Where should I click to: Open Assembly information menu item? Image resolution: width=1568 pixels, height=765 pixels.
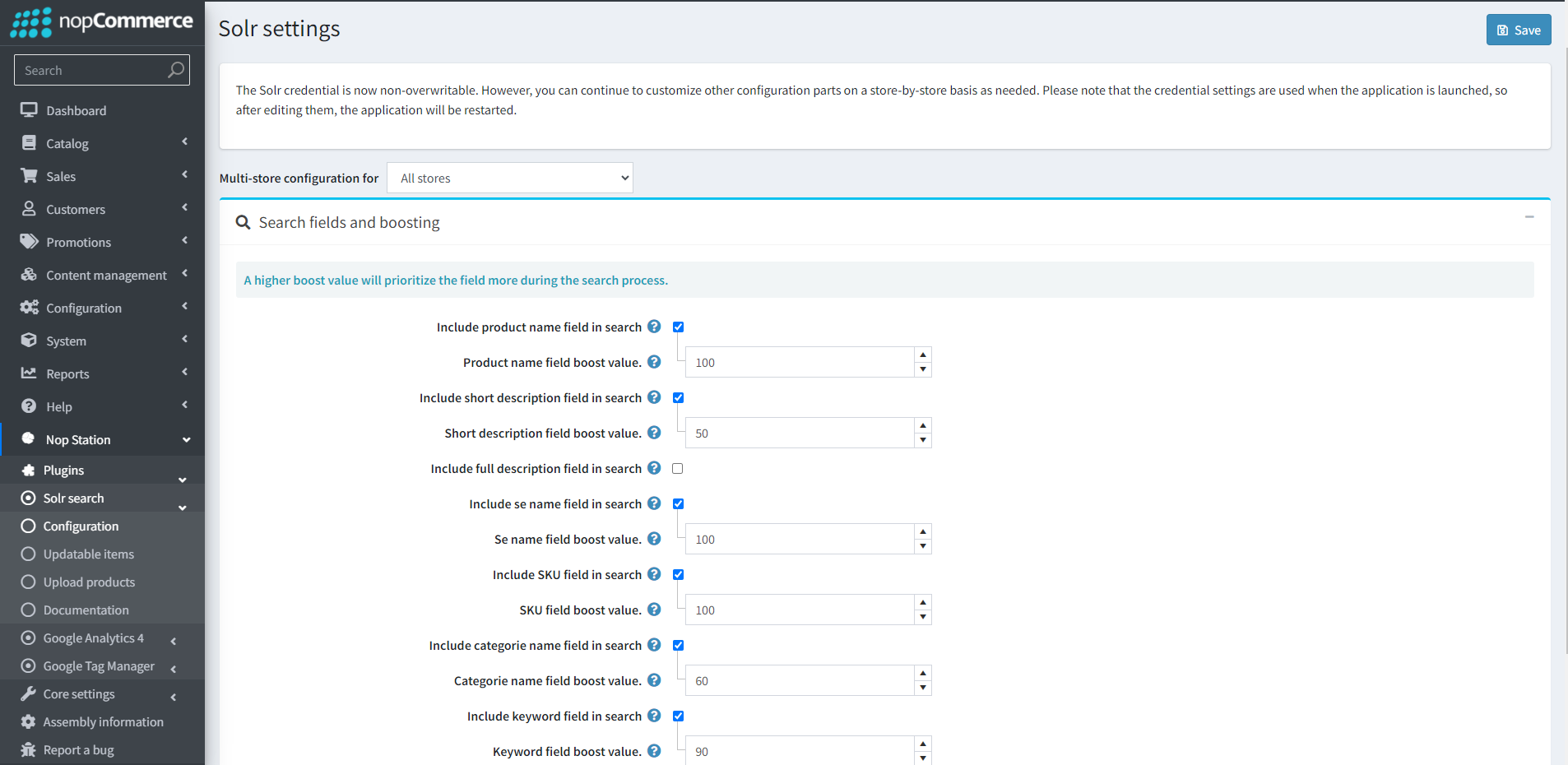(102, 721)
